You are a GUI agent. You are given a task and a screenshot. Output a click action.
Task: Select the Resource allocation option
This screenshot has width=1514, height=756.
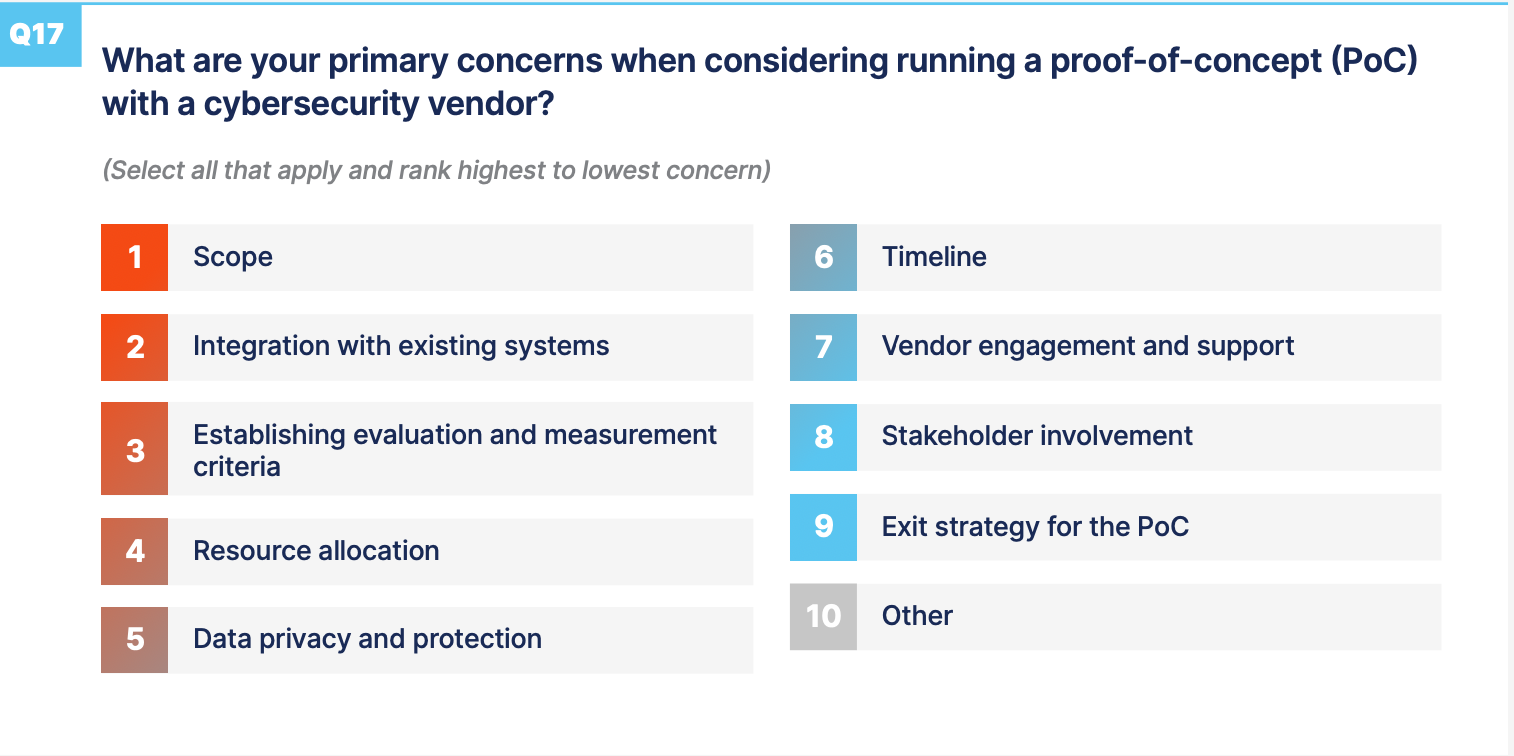pos(460,551)
